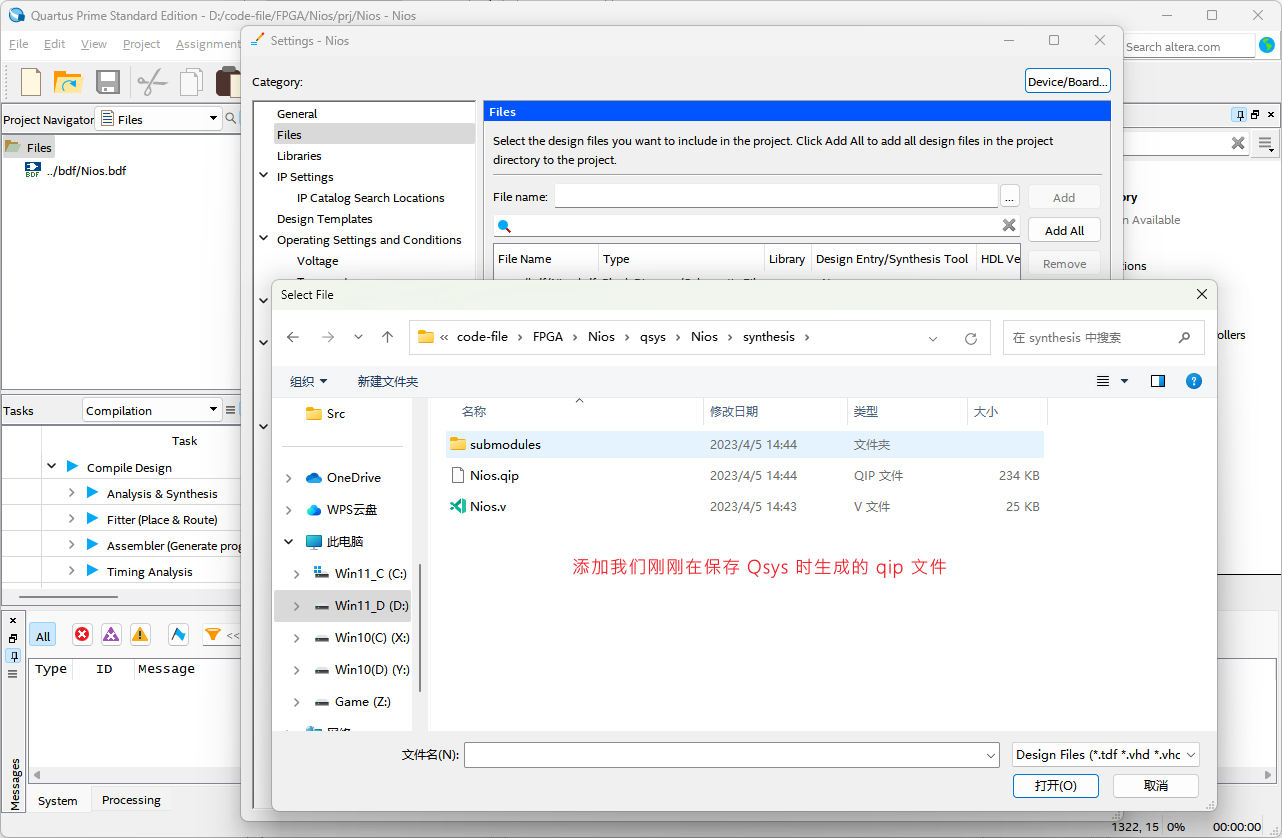Select Libraries category in Settings
This screenshot has height=838, width=1282.
click(x=299, y=155)
